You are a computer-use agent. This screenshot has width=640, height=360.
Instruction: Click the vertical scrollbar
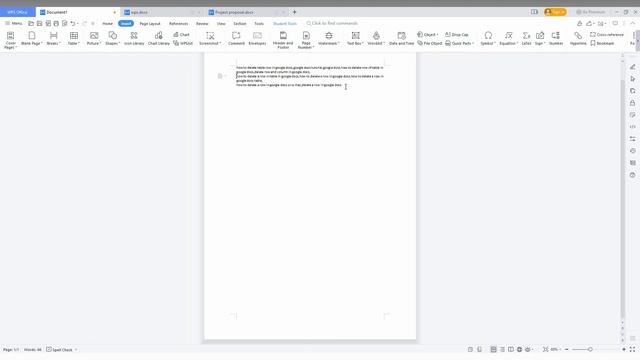click(622, 199)
